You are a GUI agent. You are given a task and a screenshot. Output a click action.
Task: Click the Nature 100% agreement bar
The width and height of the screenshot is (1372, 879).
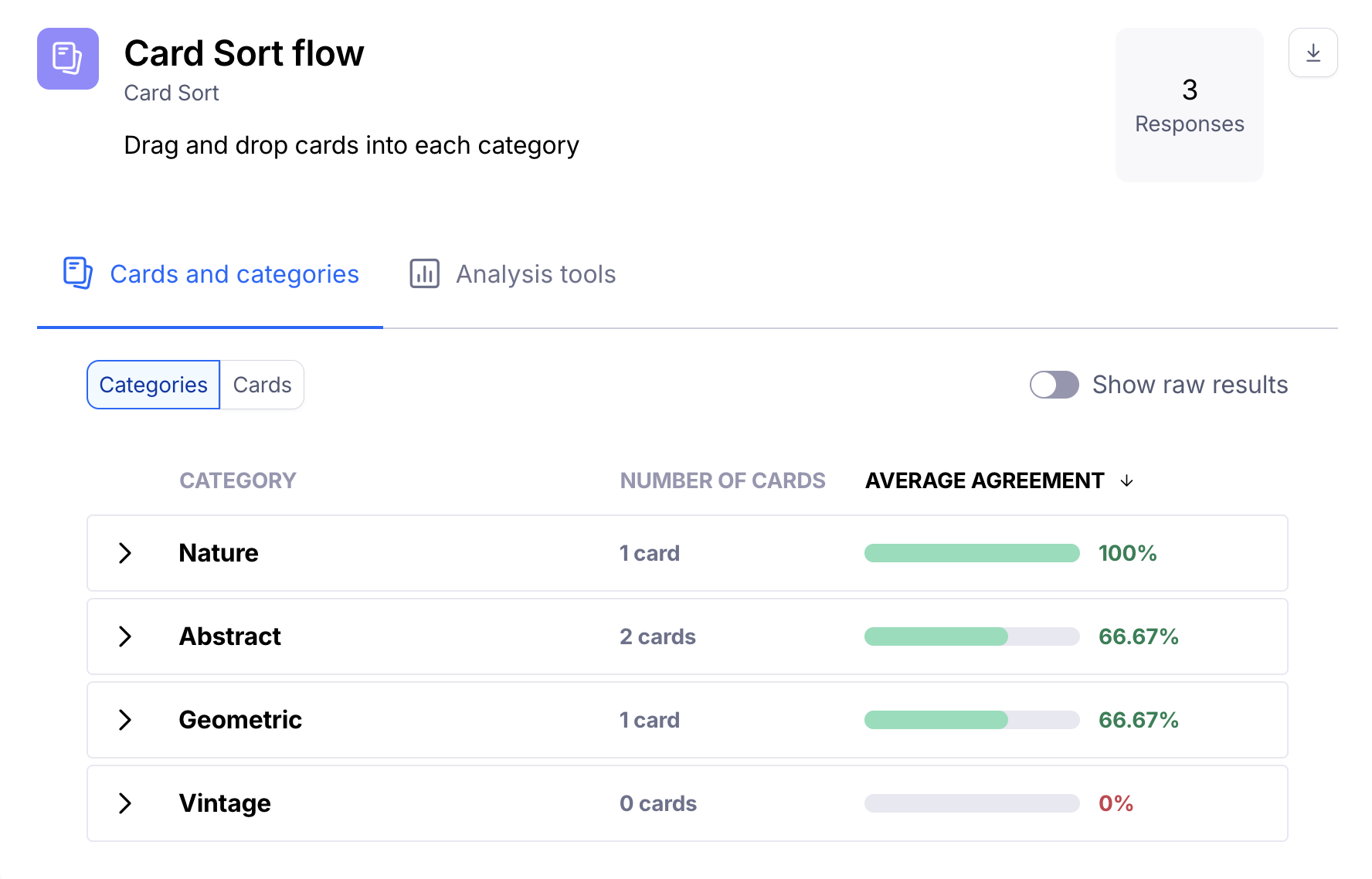971,553
